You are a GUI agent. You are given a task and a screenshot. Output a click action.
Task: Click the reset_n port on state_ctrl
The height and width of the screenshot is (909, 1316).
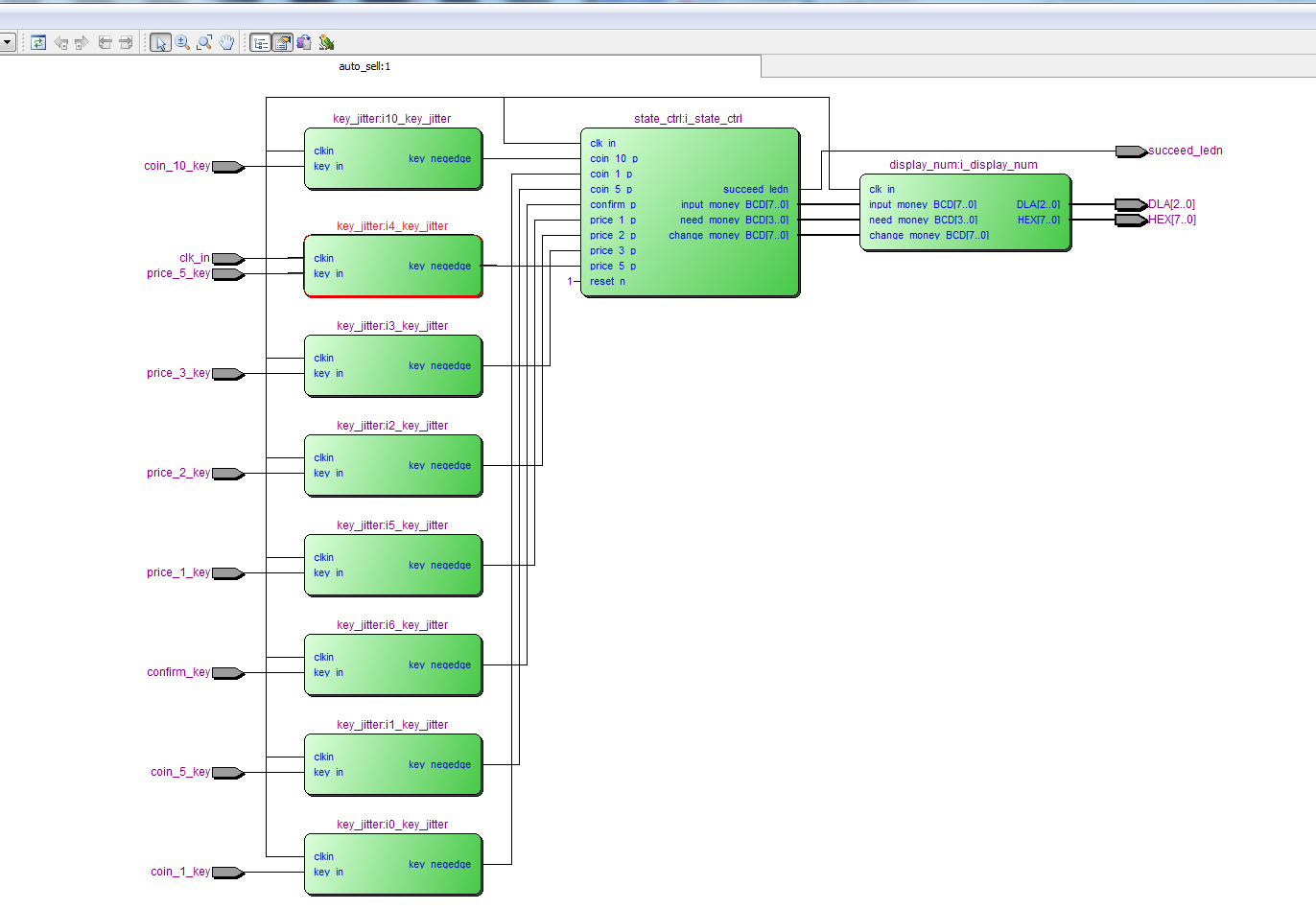pos(607,282)
